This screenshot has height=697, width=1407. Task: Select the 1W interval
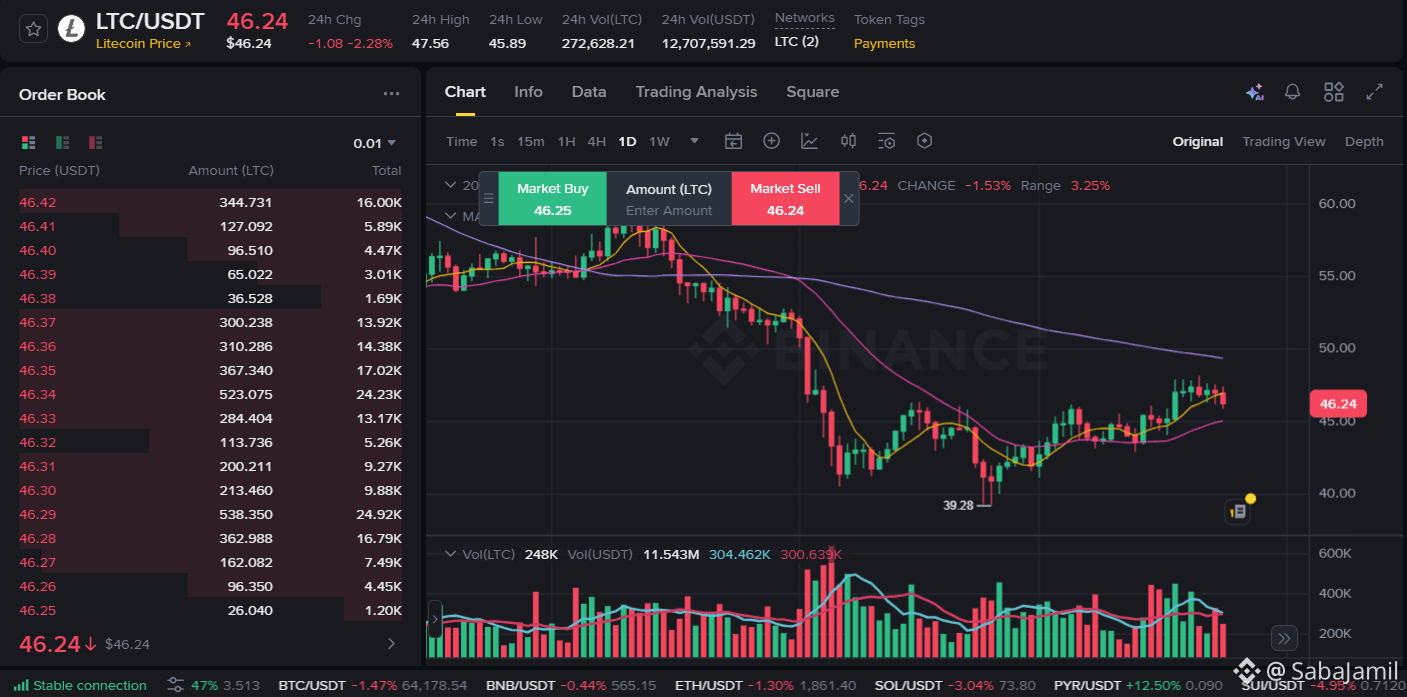tap(659, 141)
